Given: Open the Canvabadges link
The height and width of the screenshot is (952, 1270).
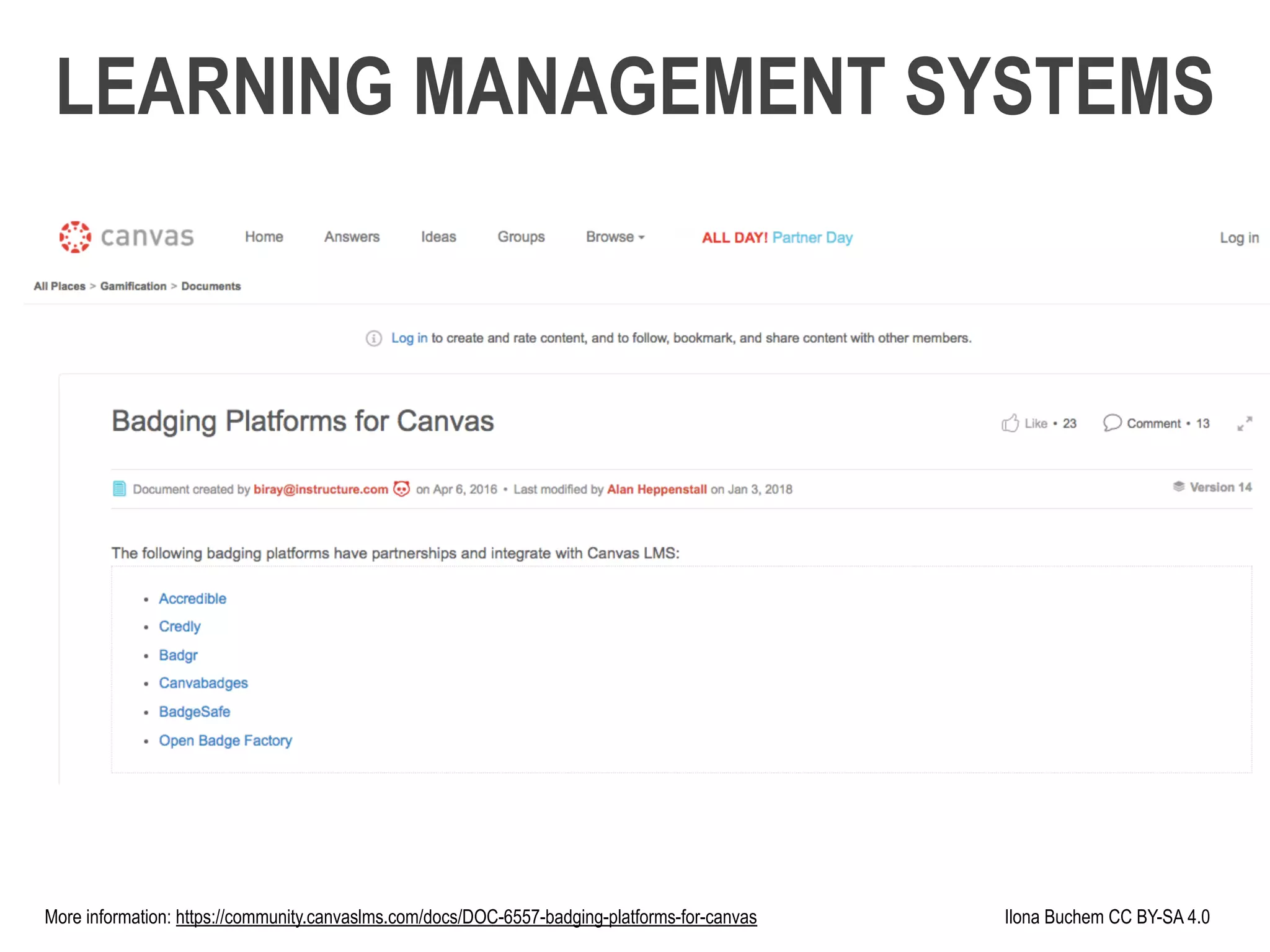Looking at the screenshot, I should click(203, 683).
